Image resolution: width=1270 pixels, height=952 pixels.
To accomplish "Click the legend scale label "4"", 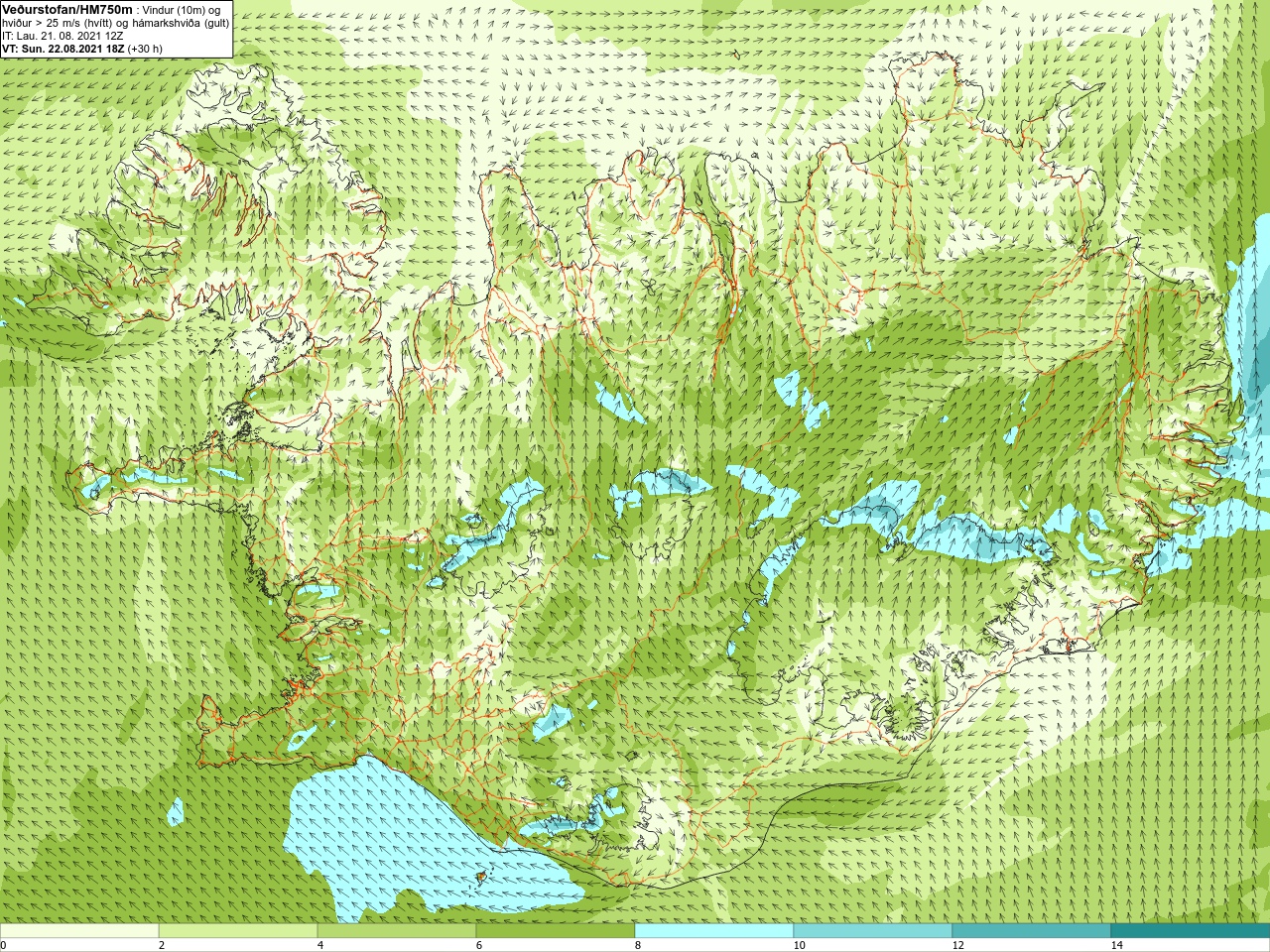I will tap(320, 945).
